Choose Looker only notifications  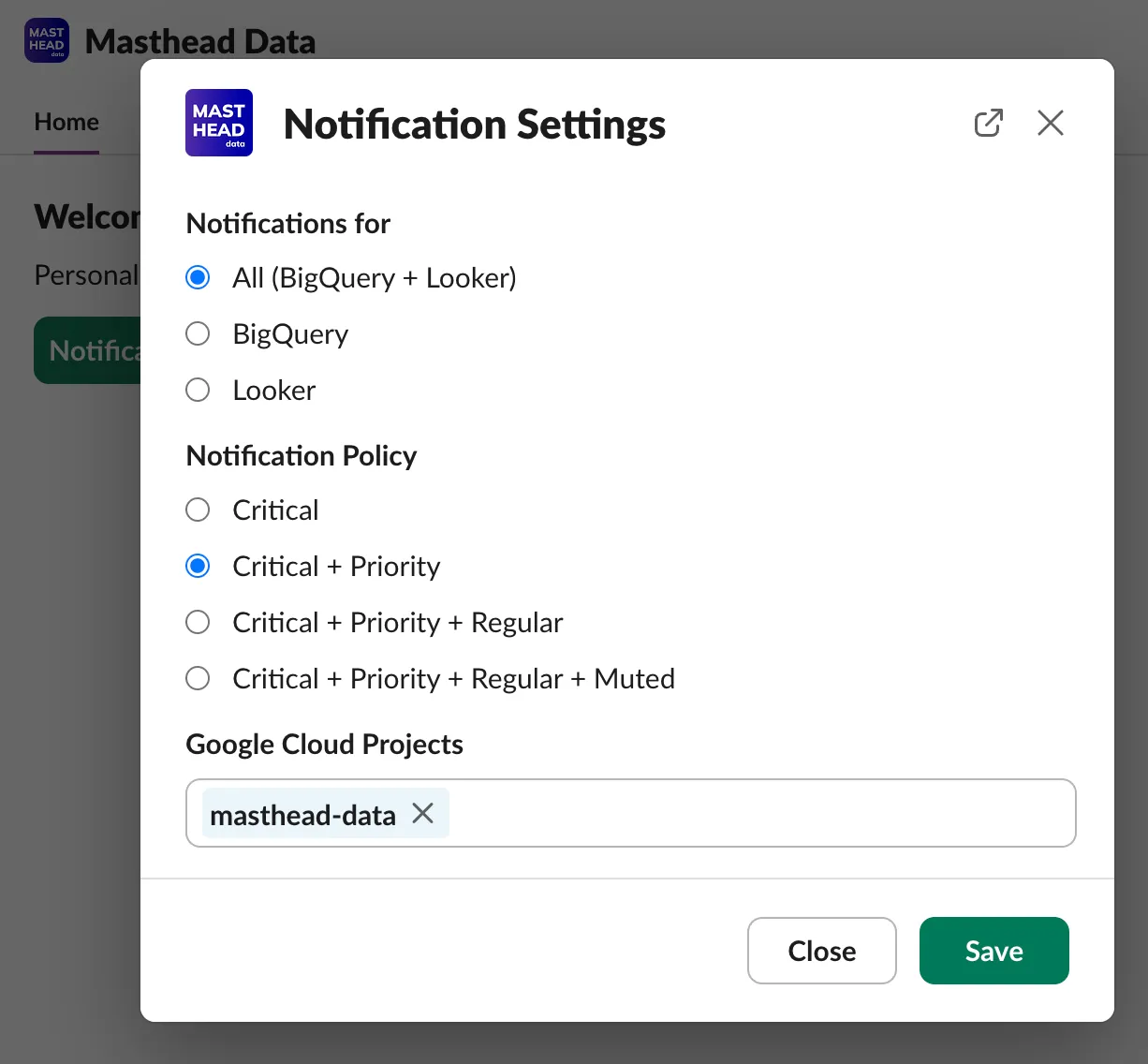(198, 391)
